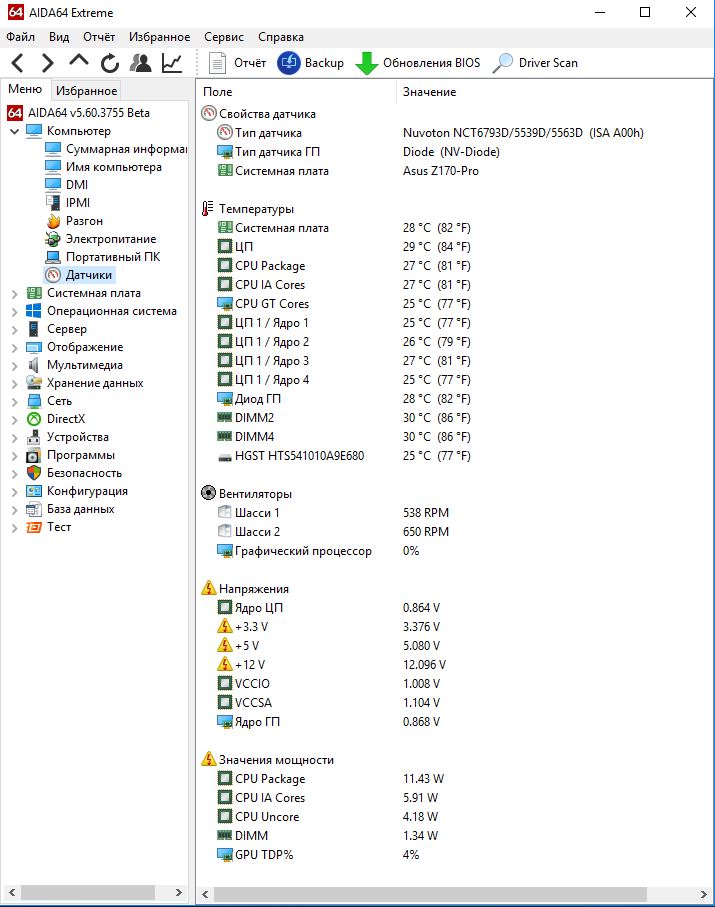Open Обновления BIOS from the toolbar

(417, 63)
